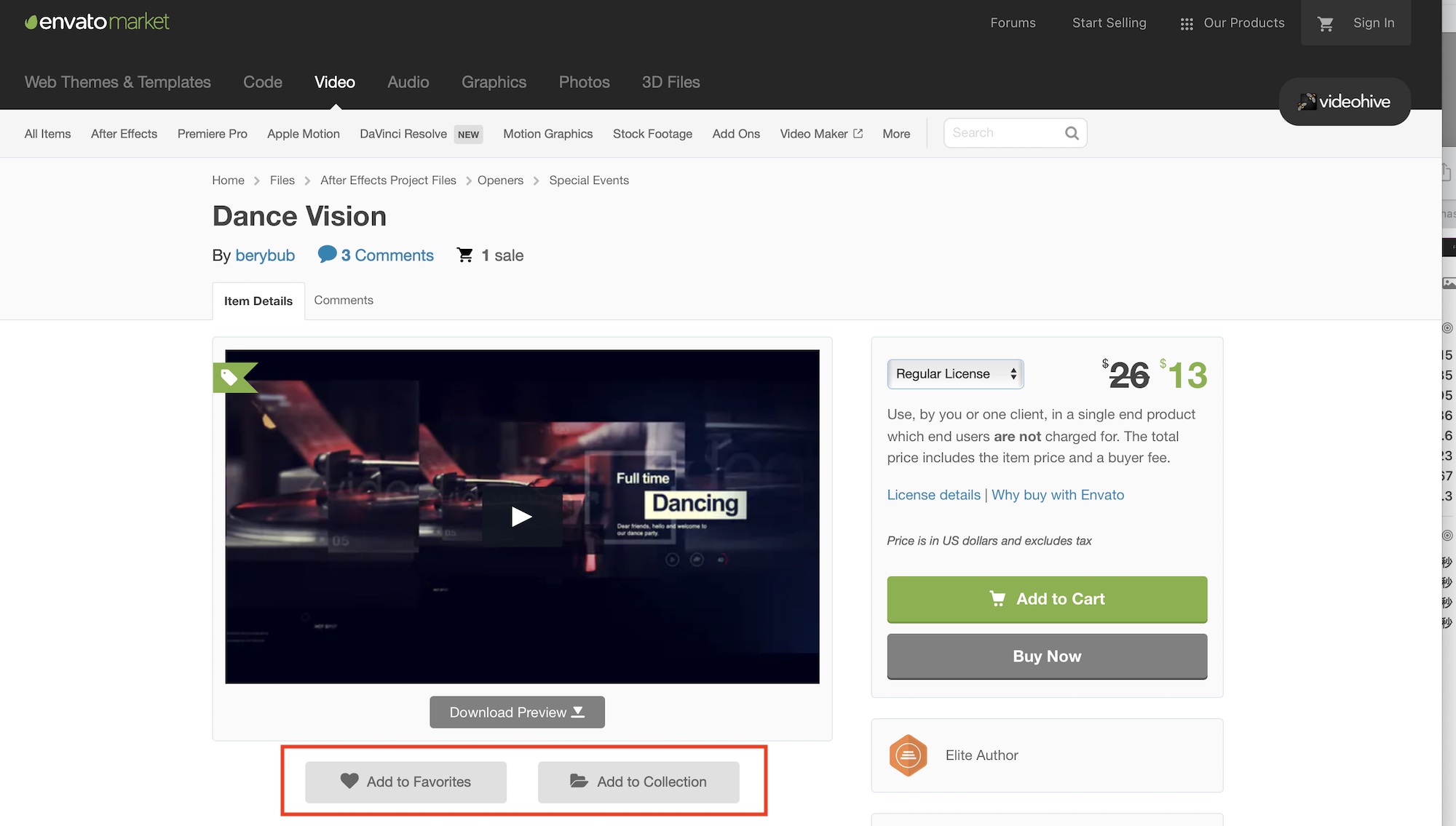The width and height of the screenshot is (1456, 826).
Task: Click Add to Collection folder button
Action: 638,782
